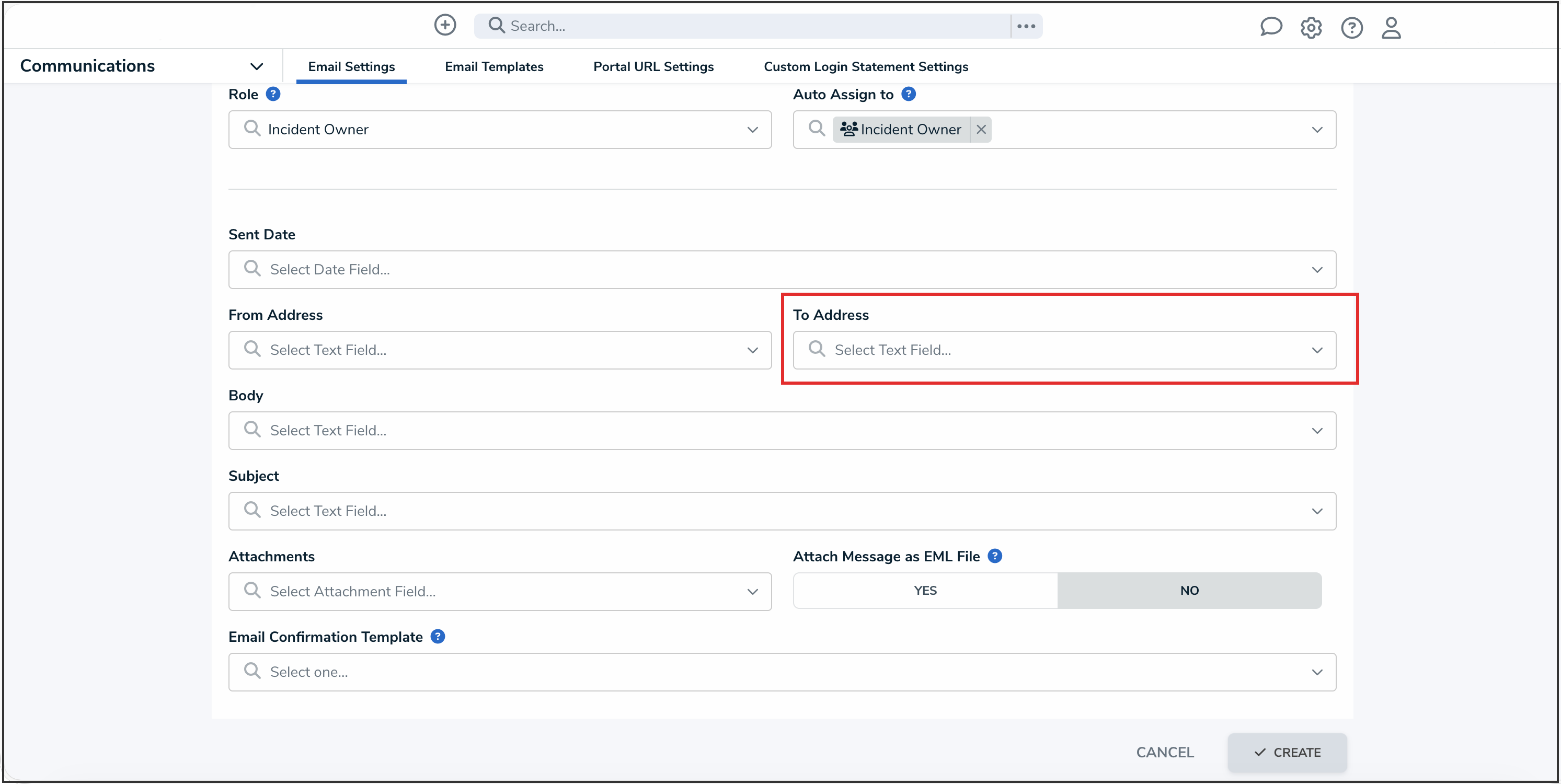Remove the Incident Owner tag with X
Image resolution: width=1561 pixels, height=784 pixels.
(981, 129)
